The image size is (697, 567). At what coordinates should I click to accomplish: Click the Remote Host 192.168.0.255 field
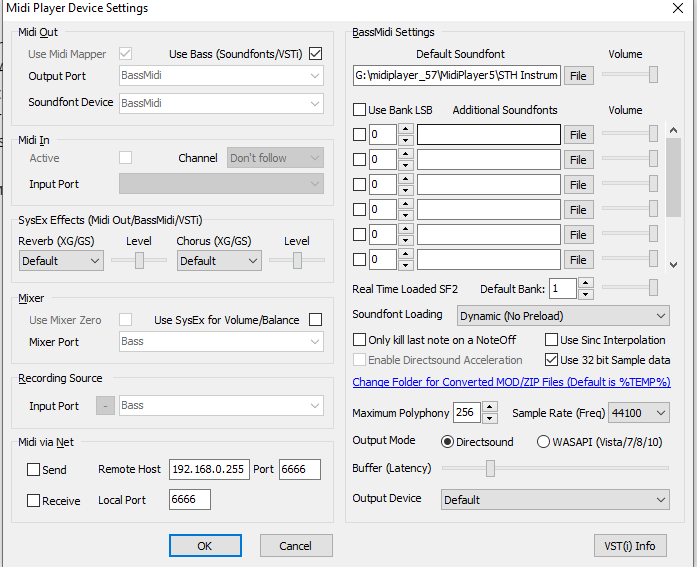[x=209, y=469]
